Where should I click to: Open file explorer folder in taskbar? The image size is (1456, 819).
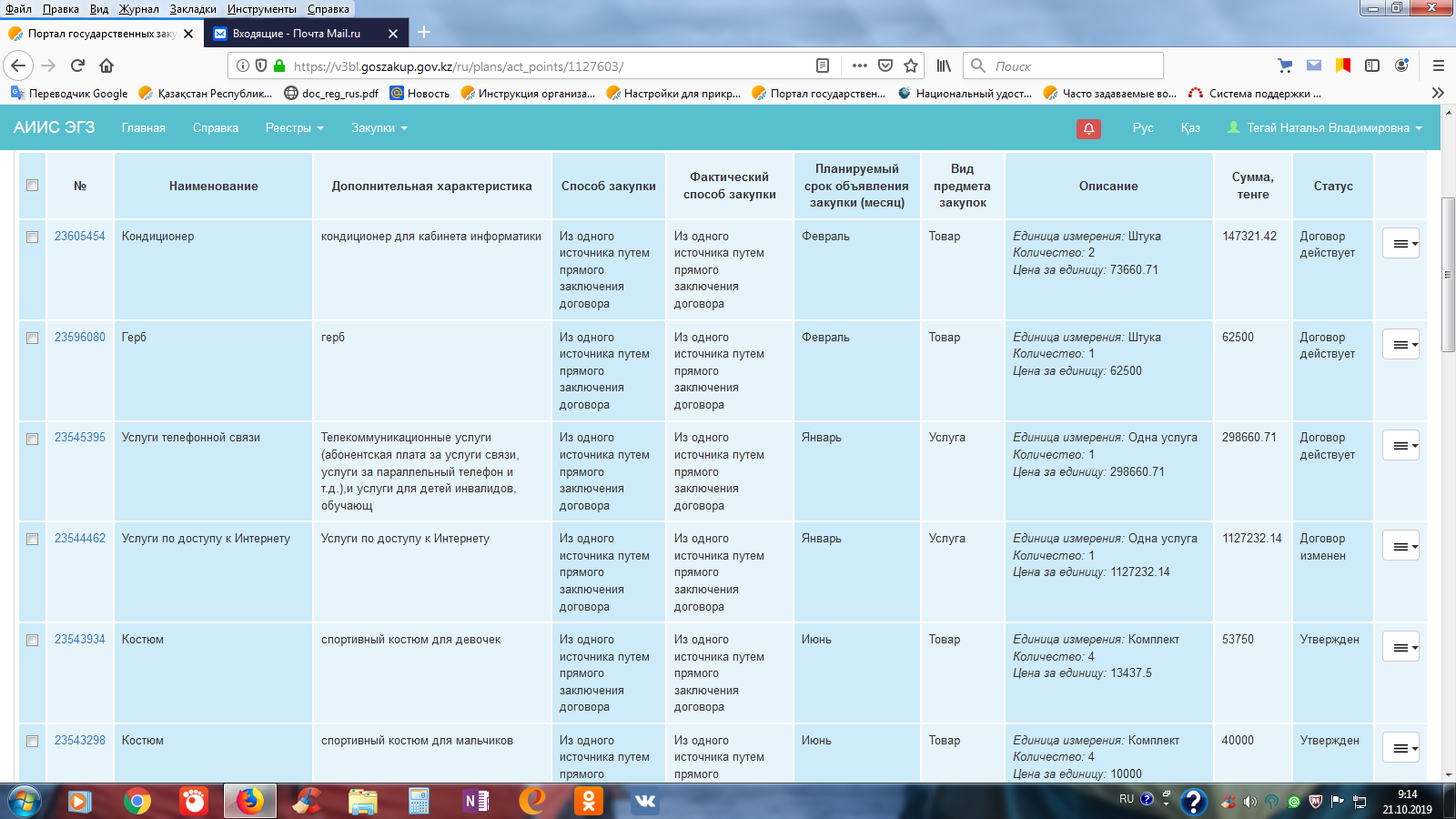[x=363, y=801]
